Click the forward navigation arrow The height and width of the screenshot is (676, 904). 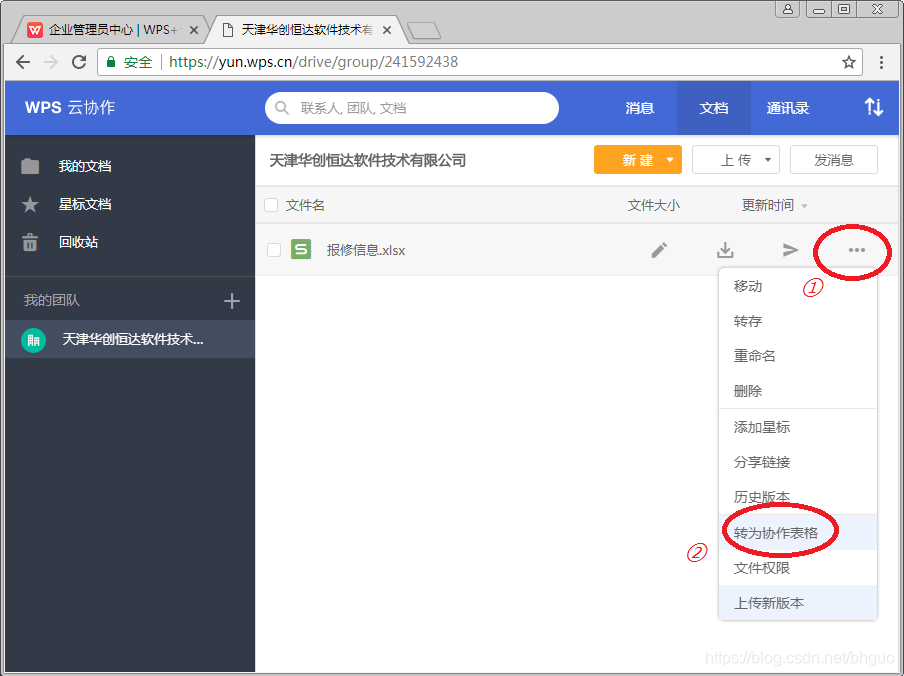51,62
